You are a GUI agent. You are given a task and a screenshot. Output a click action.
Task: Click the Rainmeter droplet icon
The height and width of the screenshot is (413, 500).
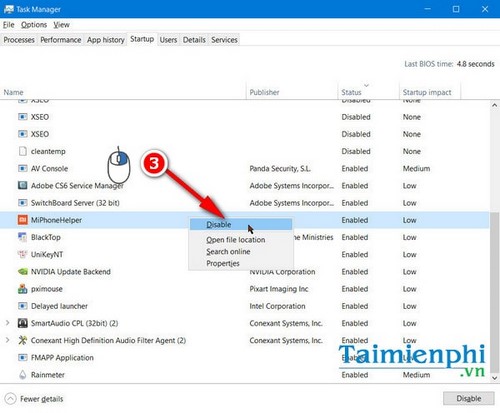[x=22, y=375]
